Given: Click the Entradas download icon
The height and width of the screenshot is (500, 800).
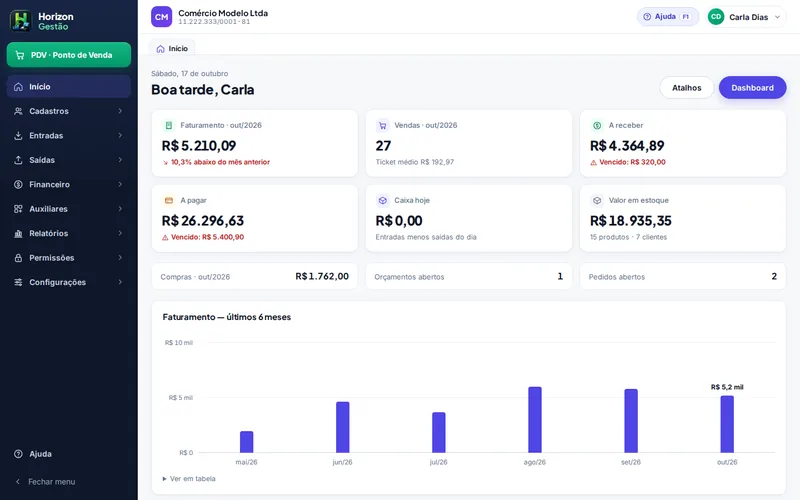Looking at the screenshot, I should pyautogui.click(x=18, y=136).
